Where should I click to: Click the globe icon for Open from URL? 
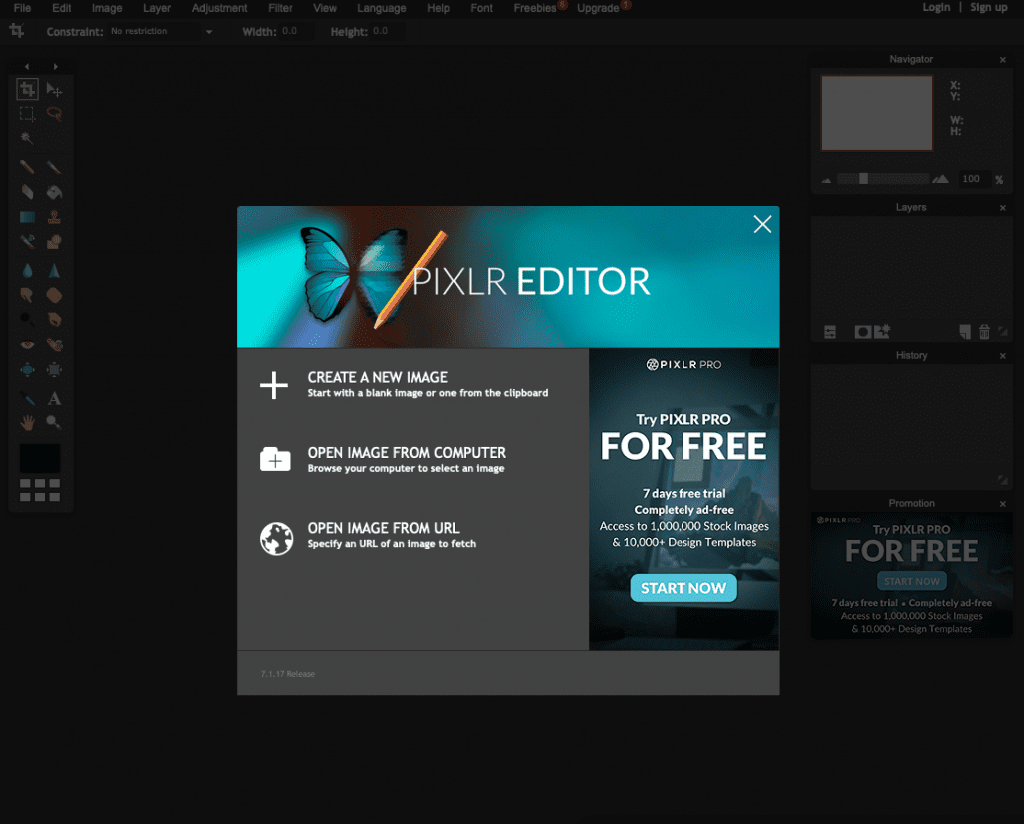tap(275, 538)
